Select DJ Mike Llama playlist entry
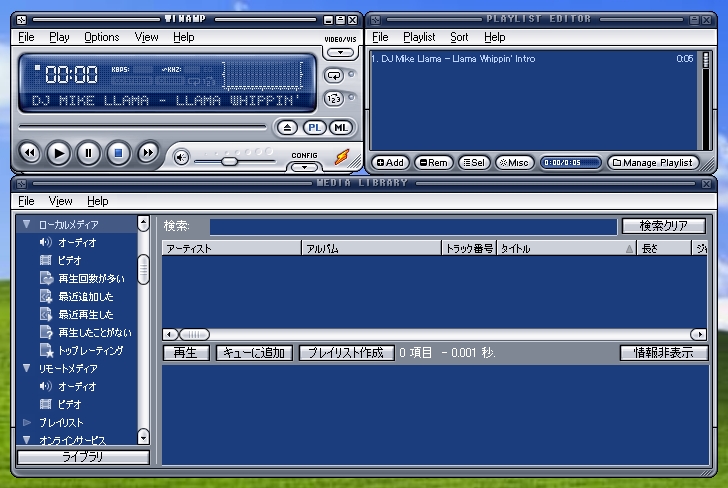The width and height of the screenshot is (728, 488). 533,59
